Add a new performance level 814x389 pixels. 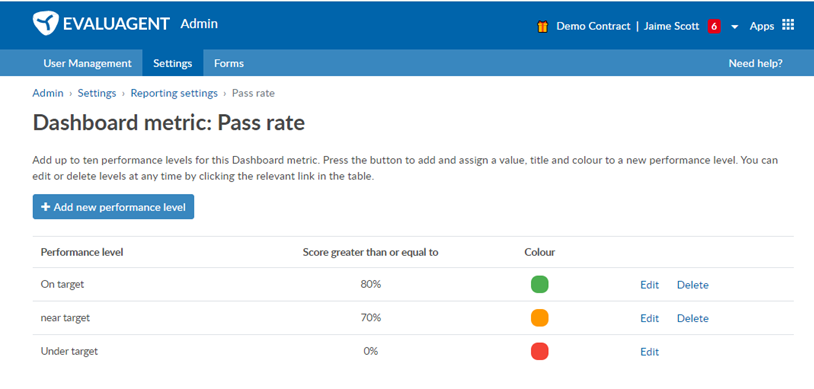[x=113, y=207]
